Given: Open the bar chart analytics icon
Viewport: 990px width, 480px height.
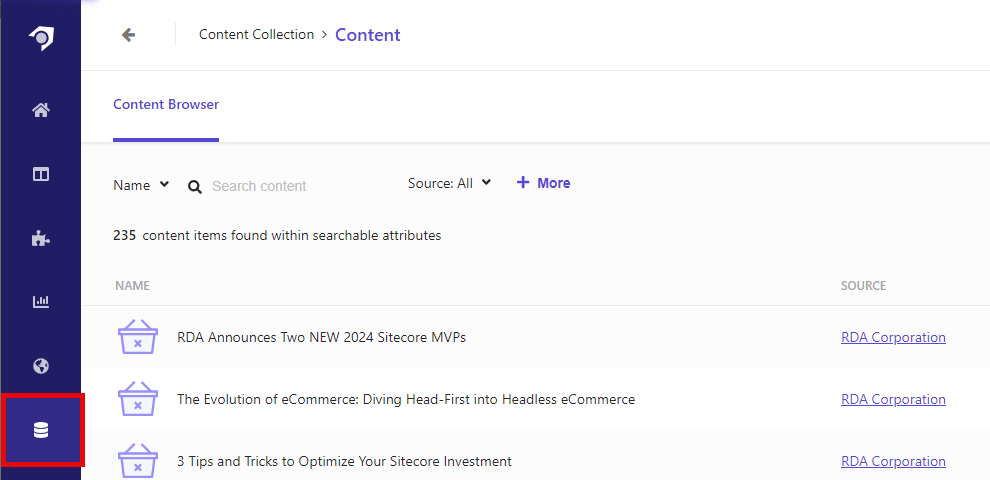Looking at the screenshot, I should pos(41,302).
